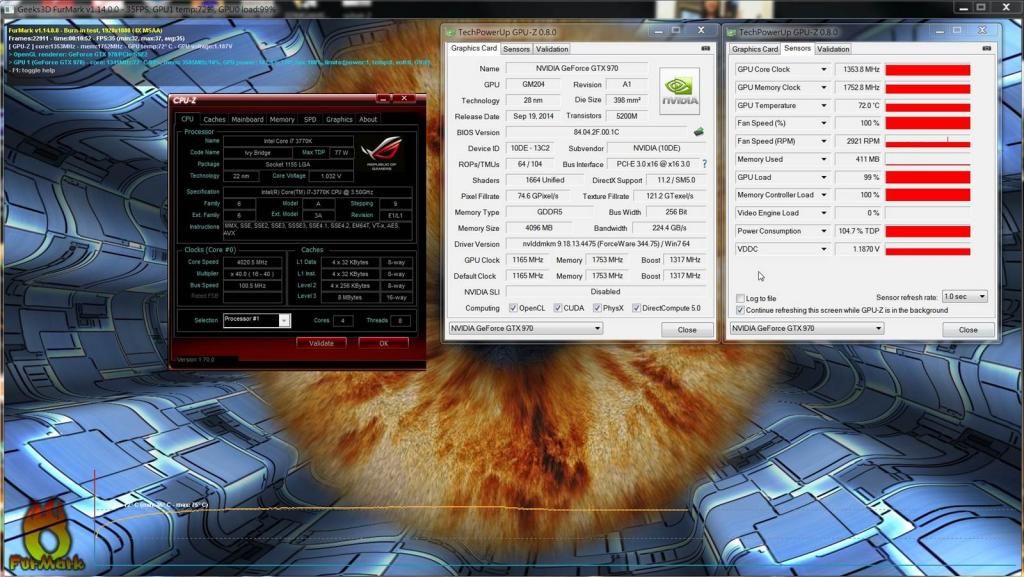1024x577 pixels.
Task: Open the Video Engine Load dropdown arrow
Action: pos(824,213)
